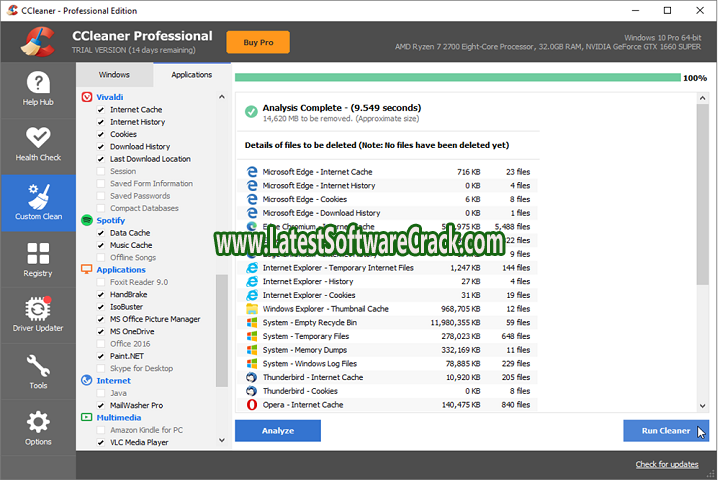
Task: Open the Tools section
Action: [38, 372]
